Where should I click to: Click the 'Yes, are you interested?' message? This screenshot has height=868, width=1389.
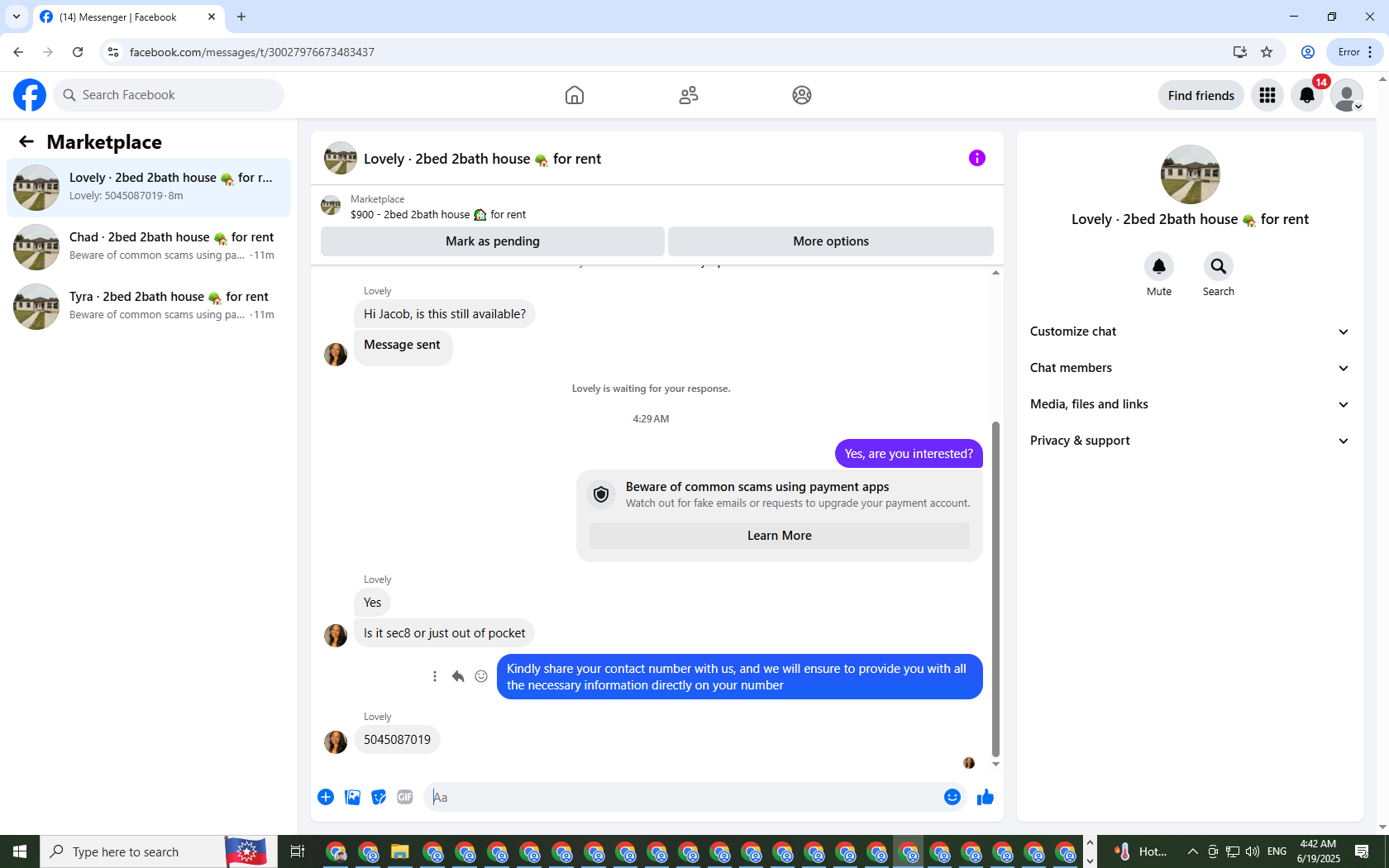click(909, 454)
